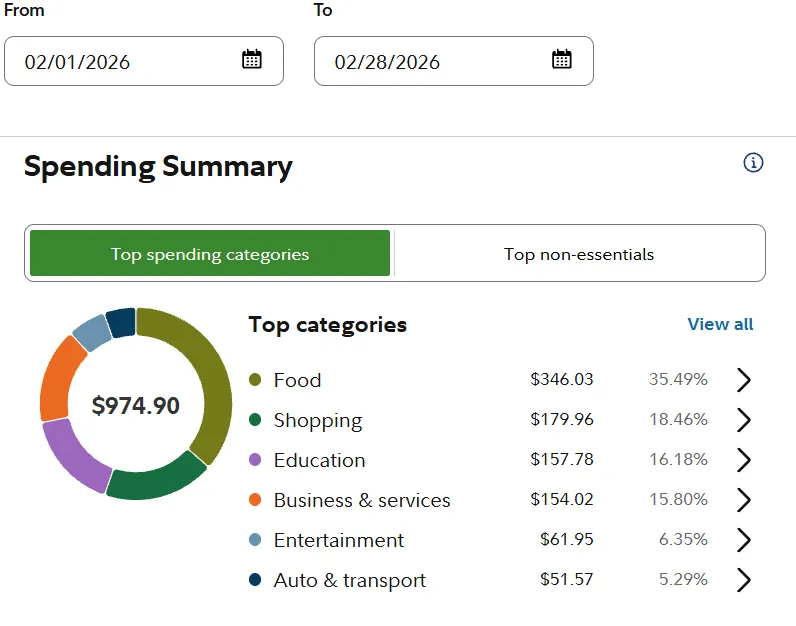The image size is (796, 626).
Task: Select the Entertainment category label
Action: (339, 540)
